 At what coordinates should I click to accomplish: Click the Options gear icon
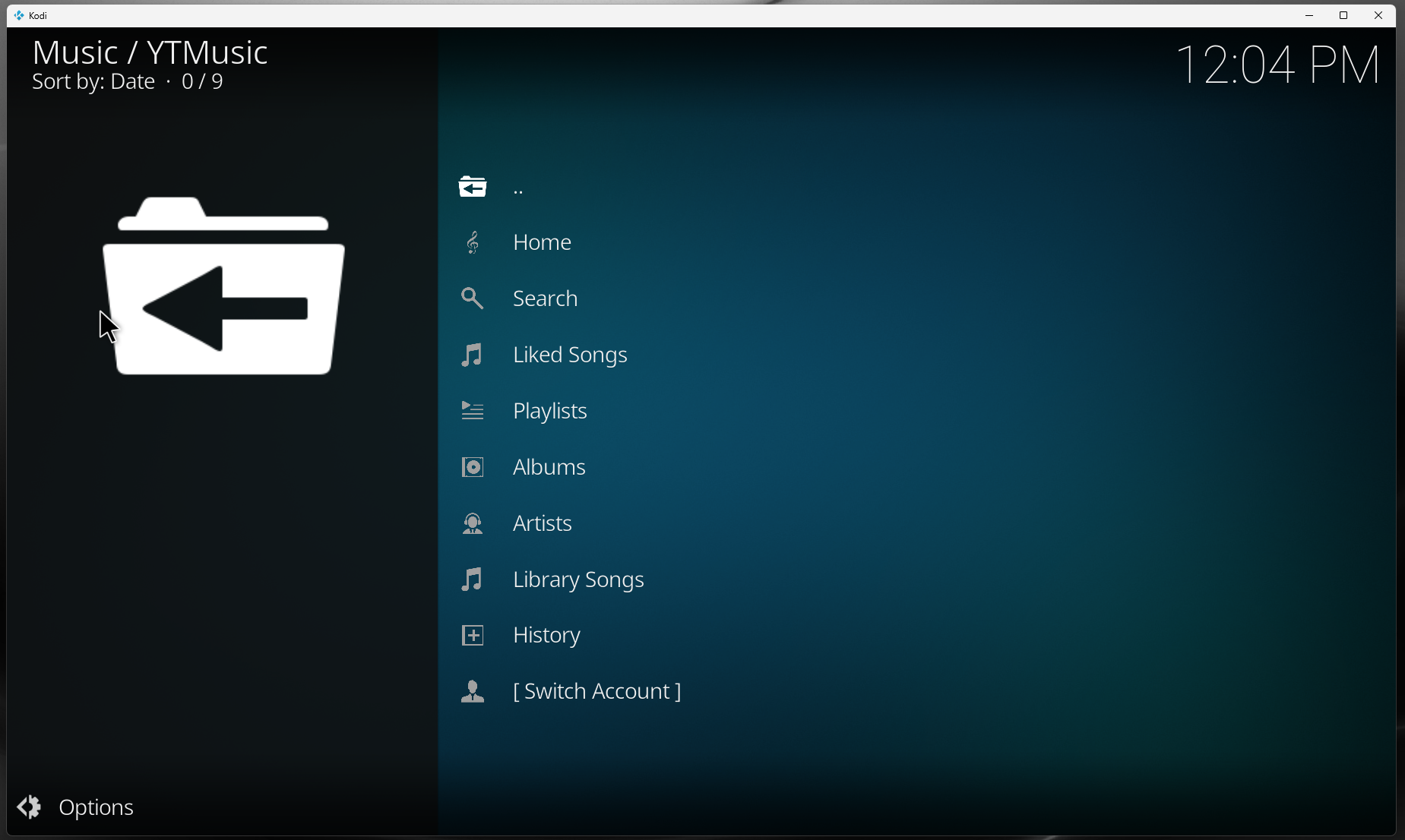[30, 807]
